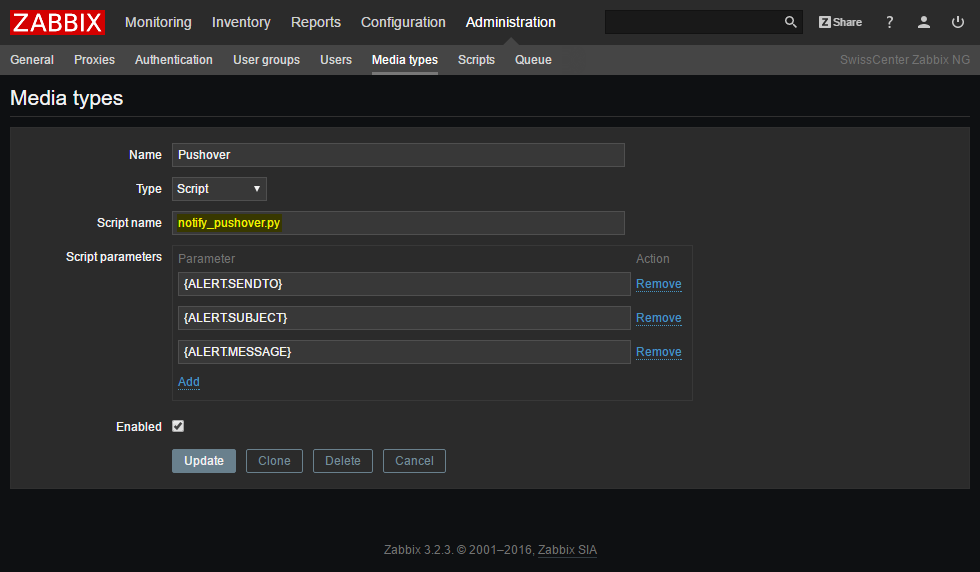The image size is (980, 572).
Task: Remove the {ALERT.MESSAGE} parameter
Action: coord(659,352)
